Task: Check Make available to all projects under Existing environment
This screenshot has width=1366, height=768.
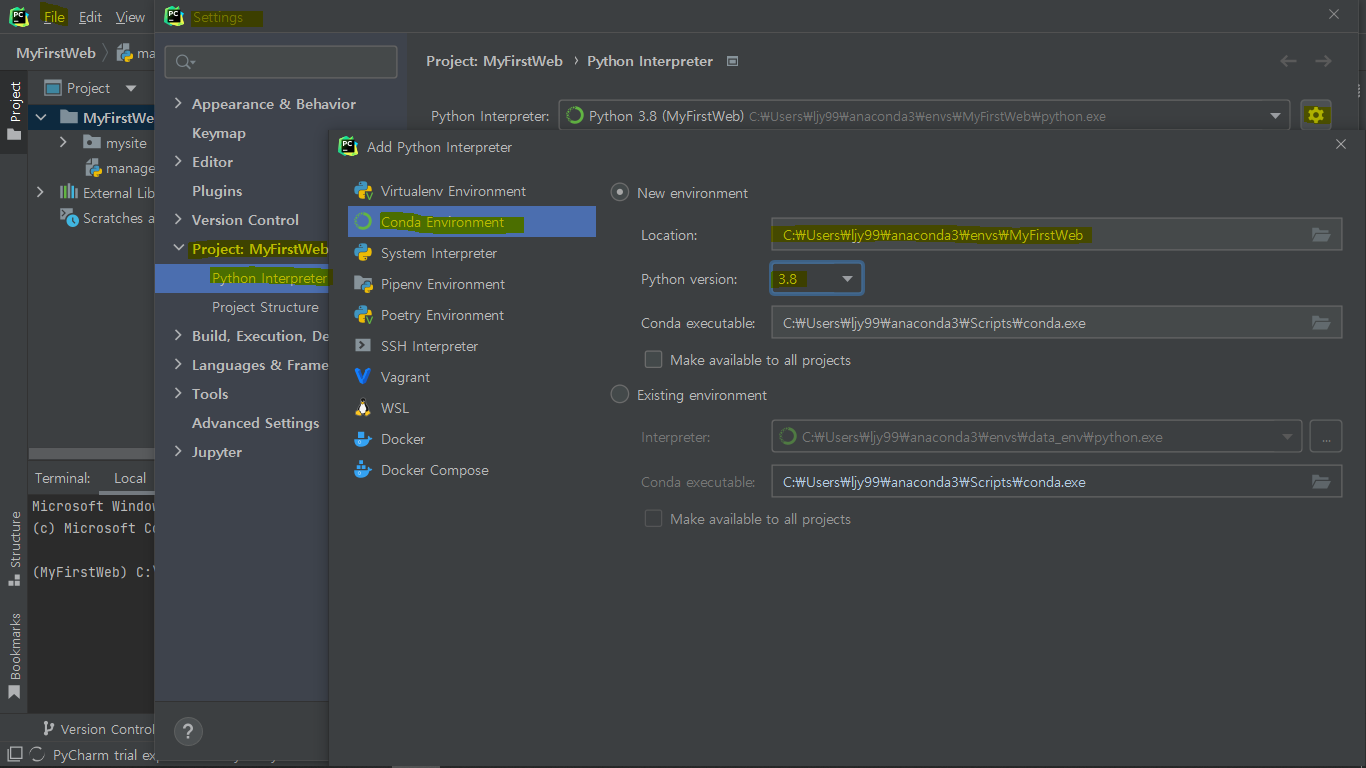Action: coord(654,519)
